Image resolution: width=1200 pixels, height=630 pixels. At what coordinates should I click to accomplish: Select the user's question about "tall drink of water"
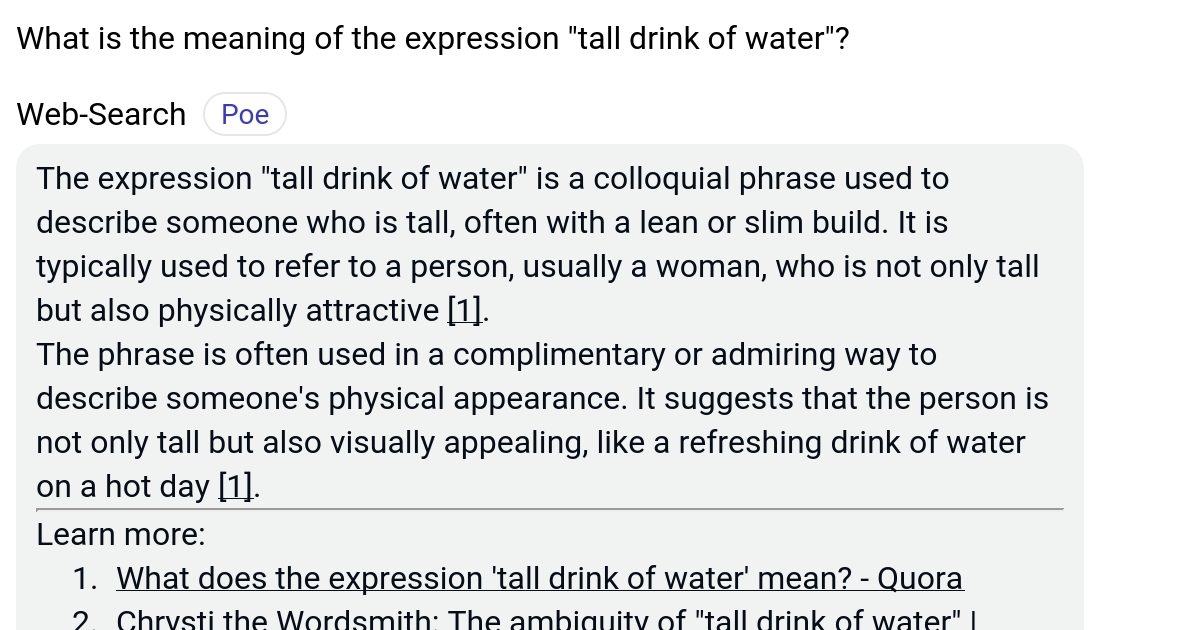pyautogui.click(x=432, y=38)
